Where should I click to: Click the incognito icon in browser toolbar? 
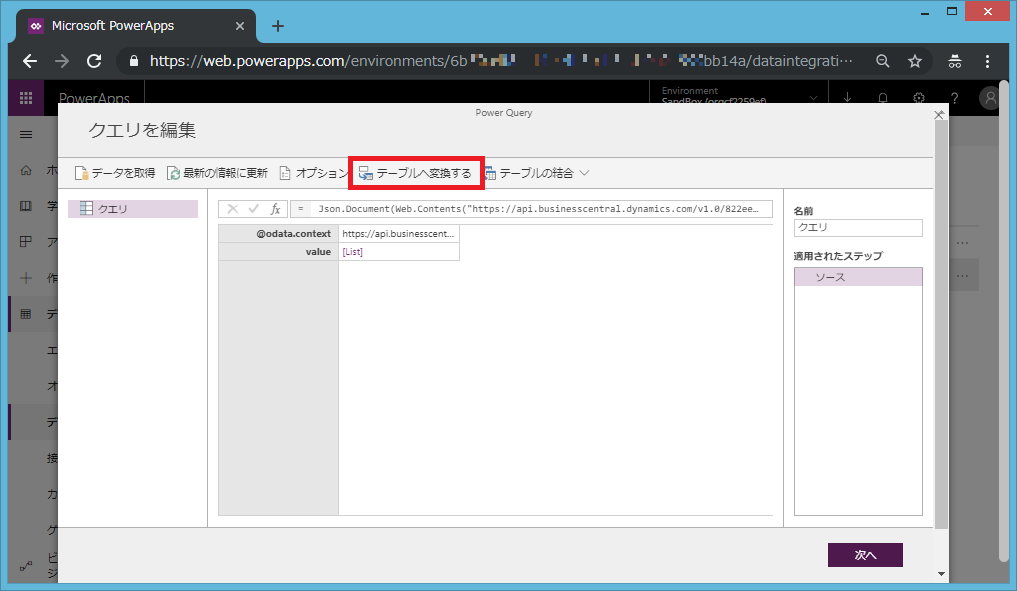[955, 61]
